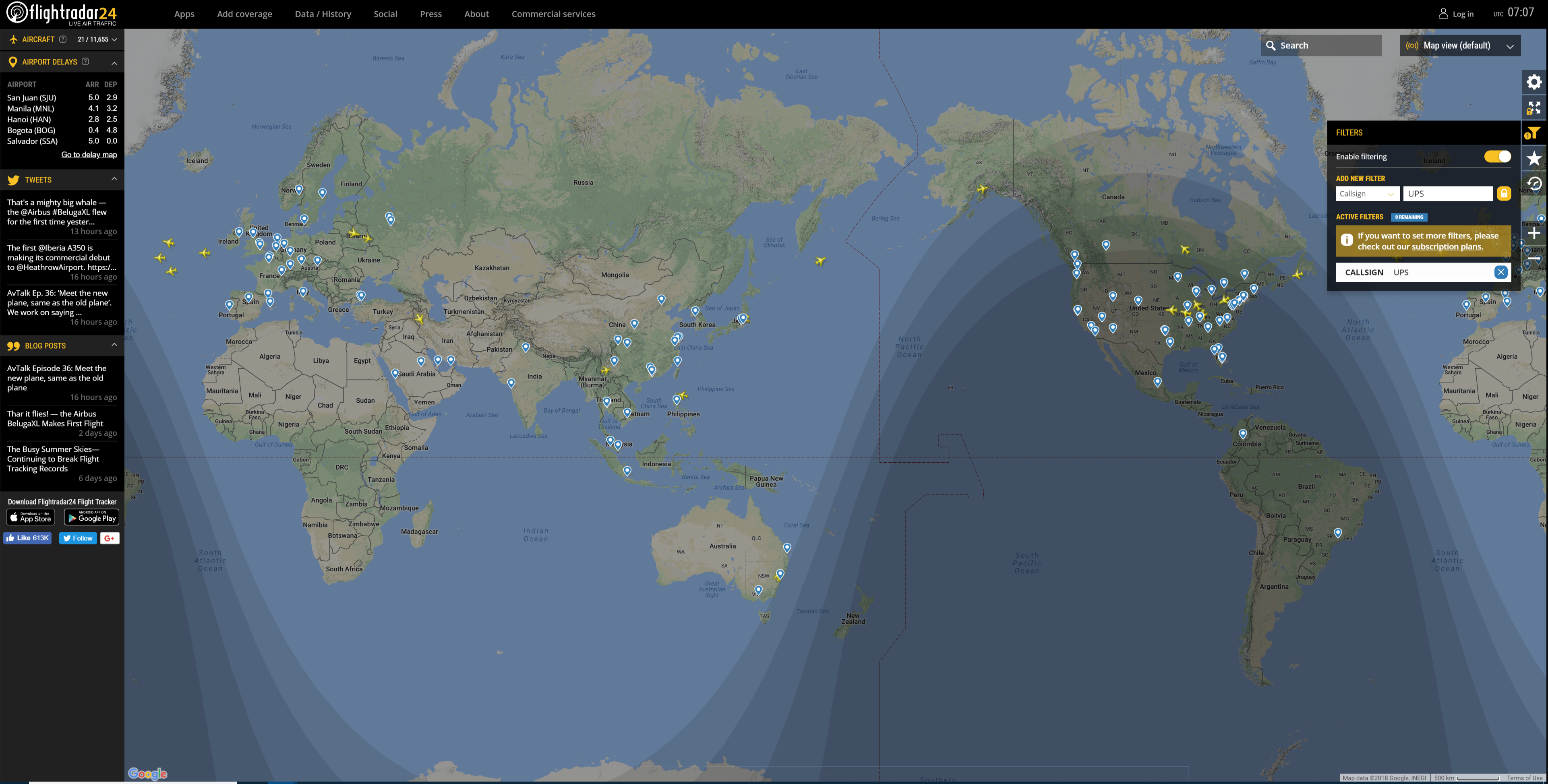Open the map settings gear icon
Viewport: 1548px width, 784px height.
(x=1534, y=82)
